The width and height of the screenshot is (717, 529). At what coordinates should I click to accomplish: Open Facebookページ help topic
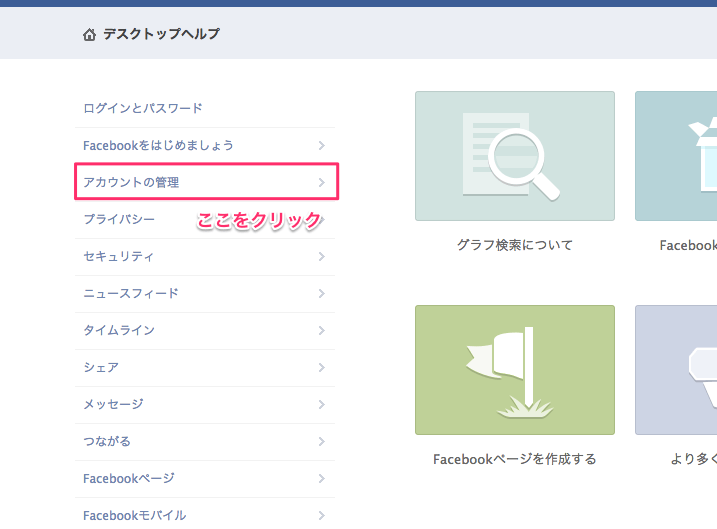point(129,479)
